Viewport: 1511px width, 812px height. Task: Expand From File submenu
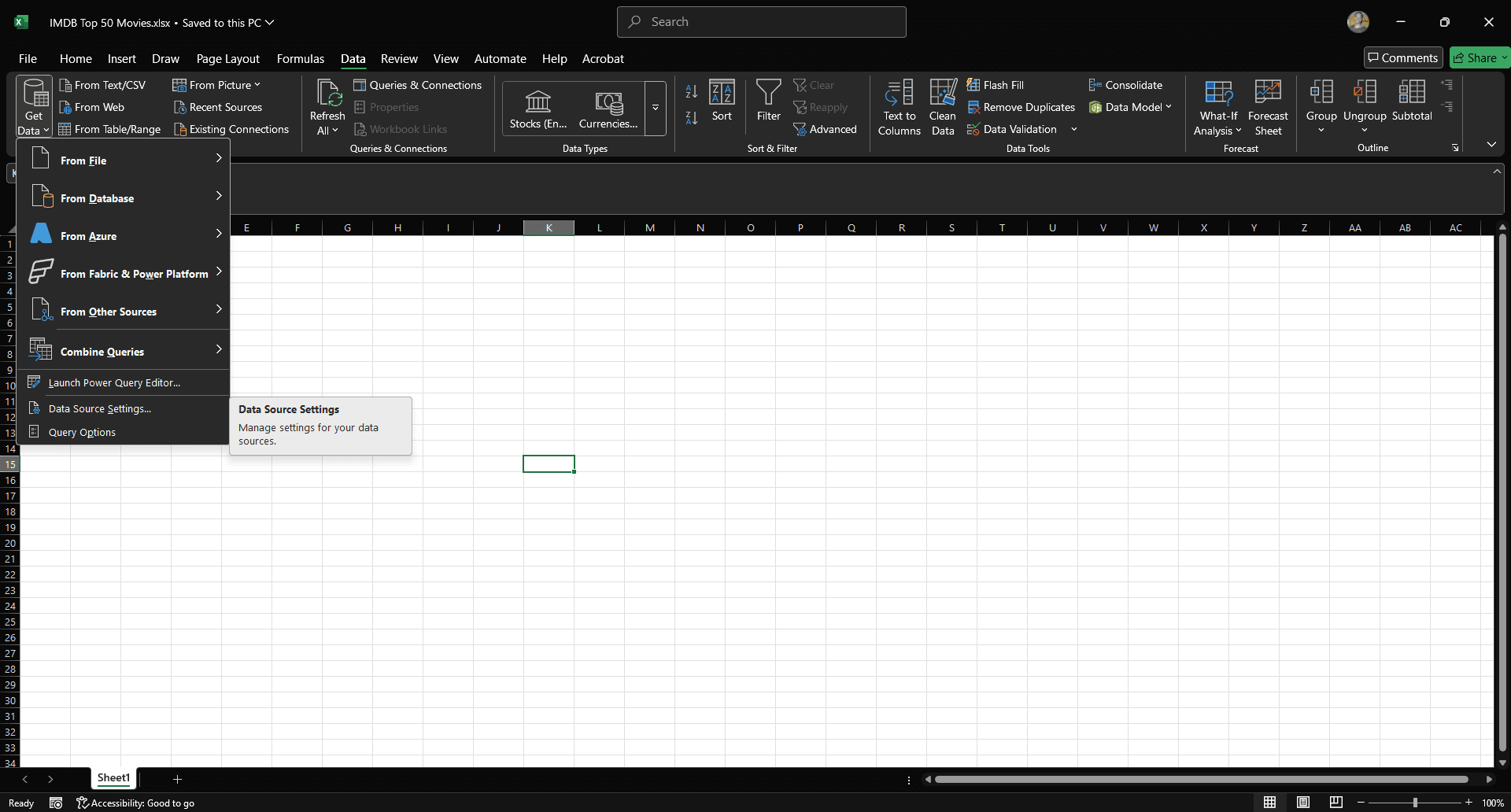[124, 160]
